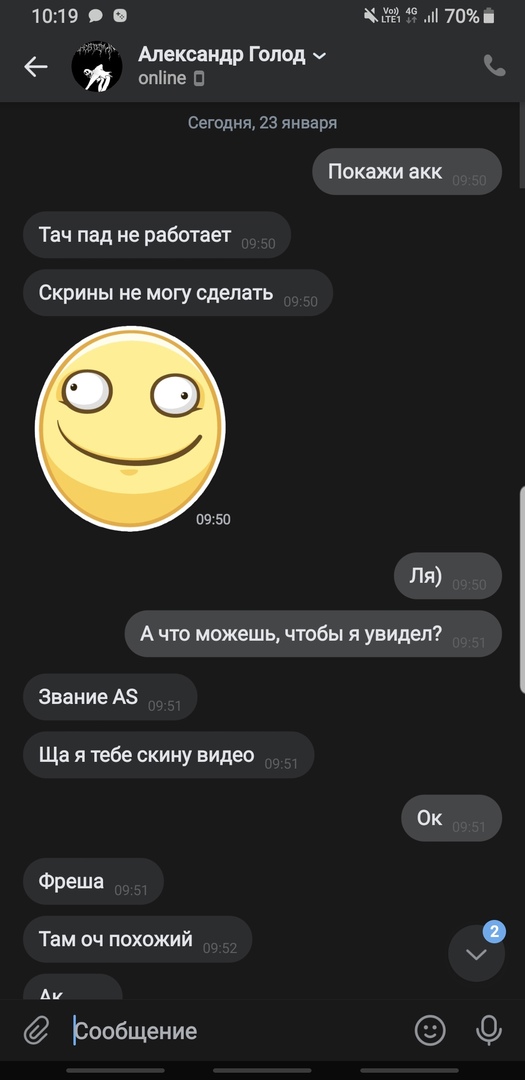525x1080 pixels.
Task: Tap the unread counter badge showing 2
Action: 494,933
